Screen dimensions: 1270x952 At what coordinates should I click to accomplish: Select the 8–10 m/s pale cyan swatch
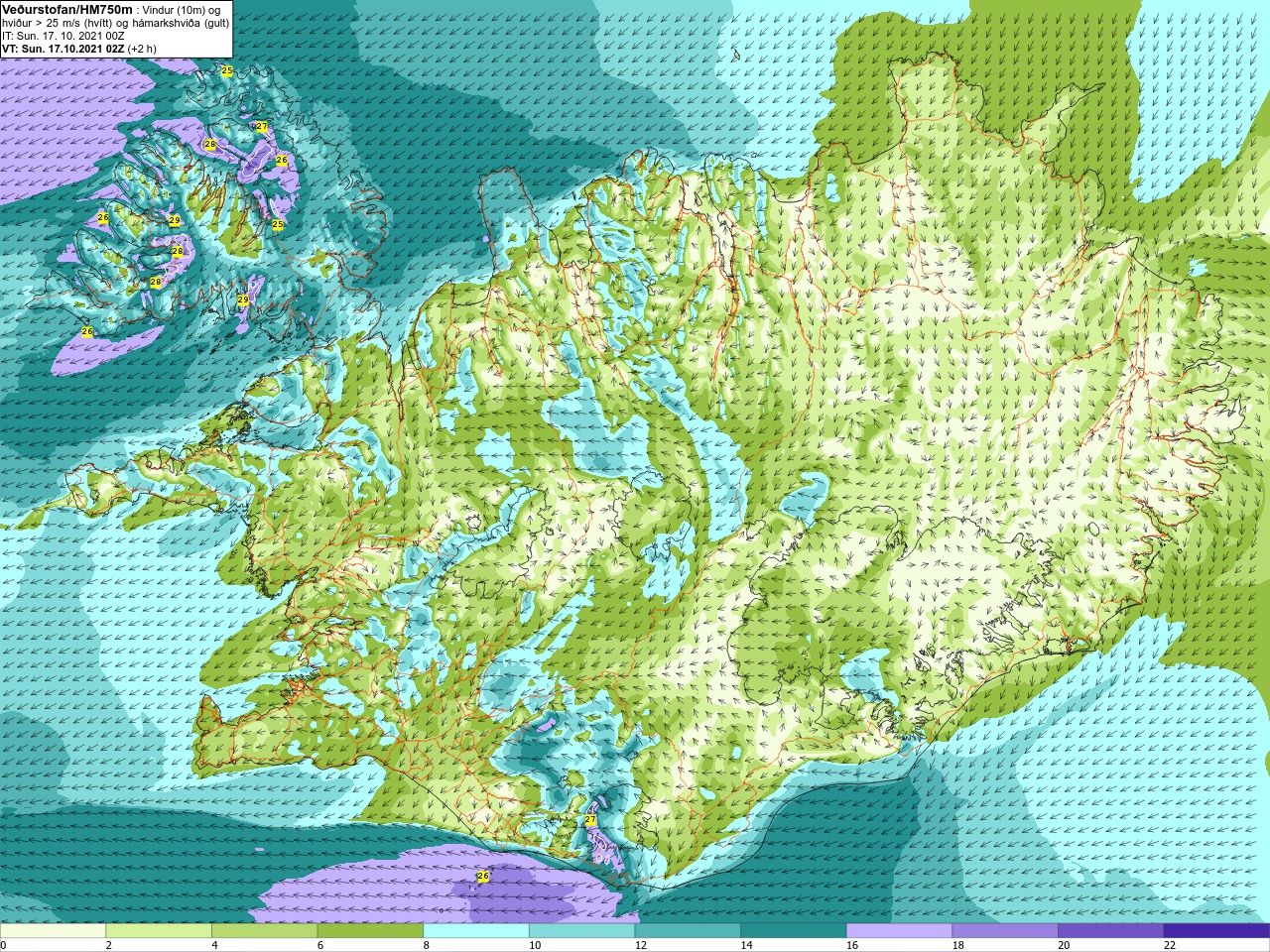pyautogui.click(x=476, y=931)
